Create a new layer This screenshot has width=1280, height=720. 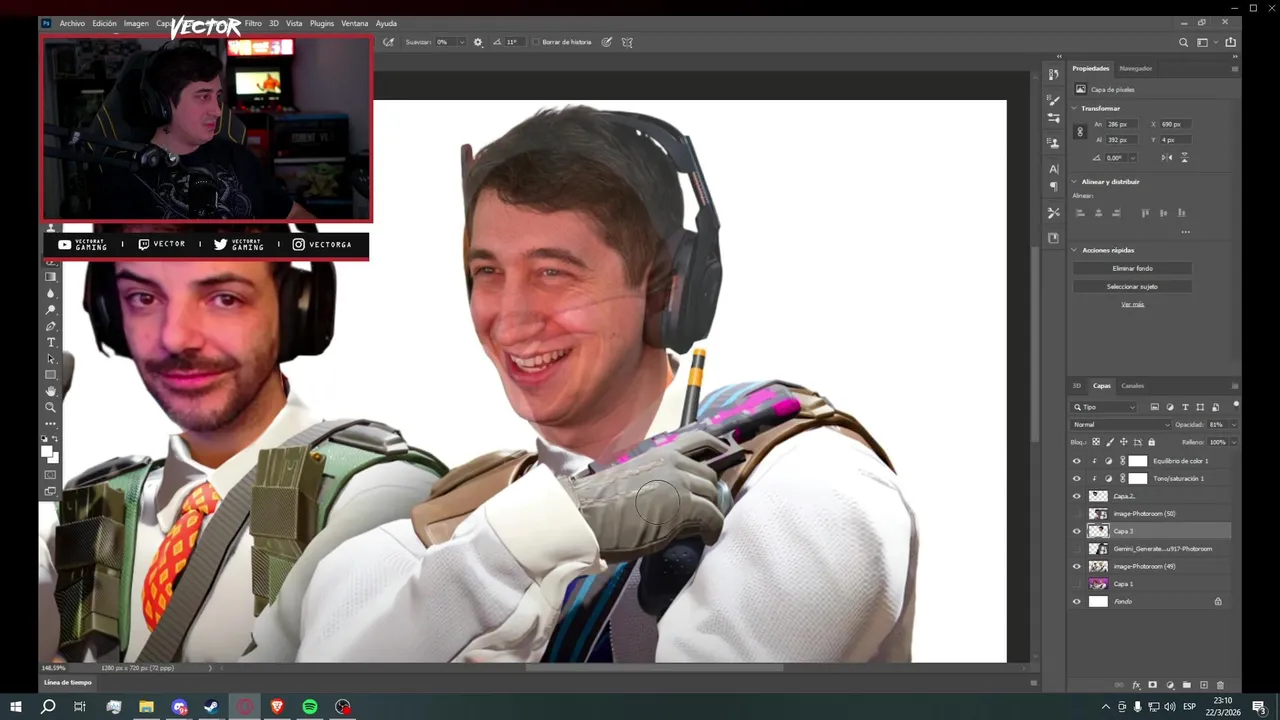click(1204, 685)
